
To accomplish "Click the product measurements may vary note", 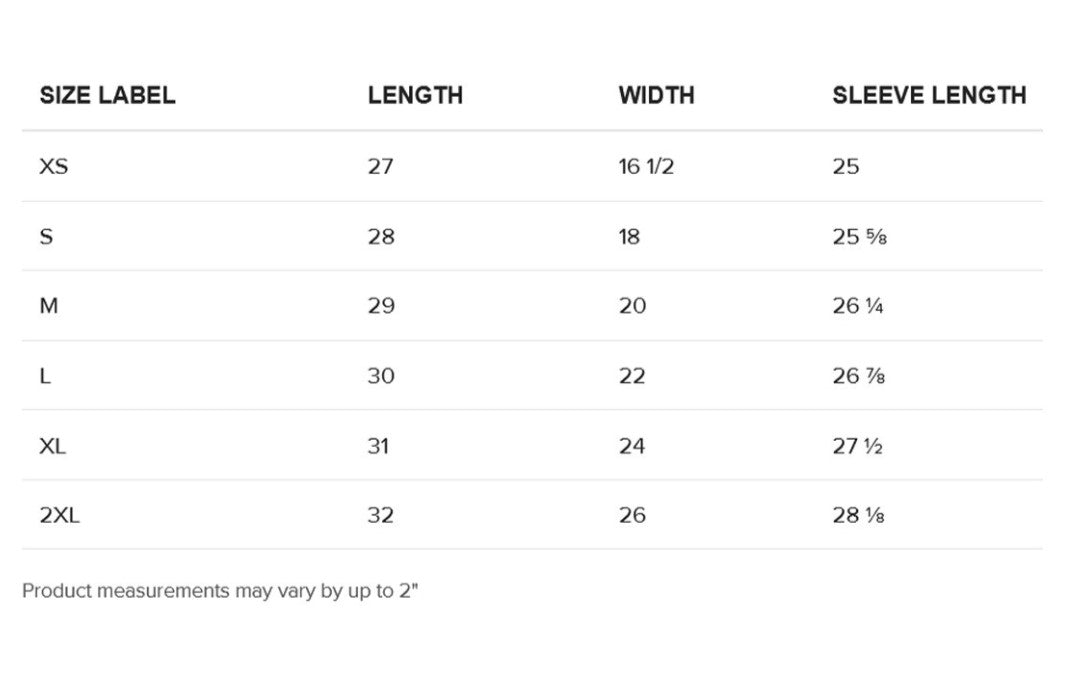I will 220,591.
